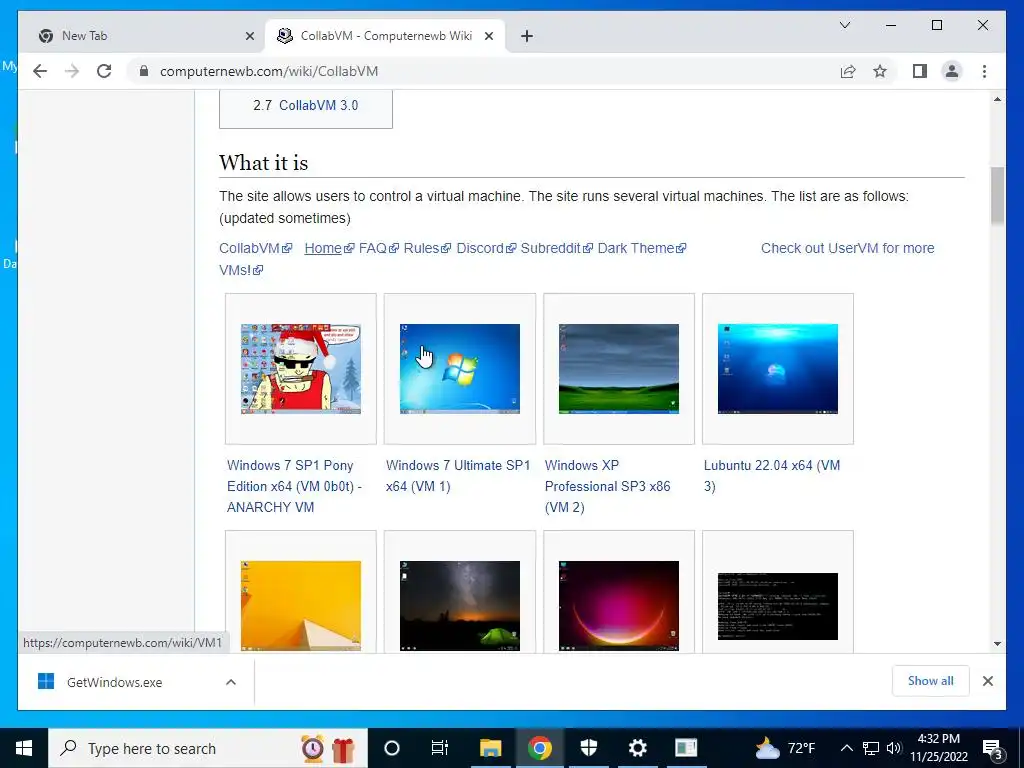The width and height of the screenshot is (1024, 768).
Task: Open Windows Start menu
Action: (x=24, y=748)
